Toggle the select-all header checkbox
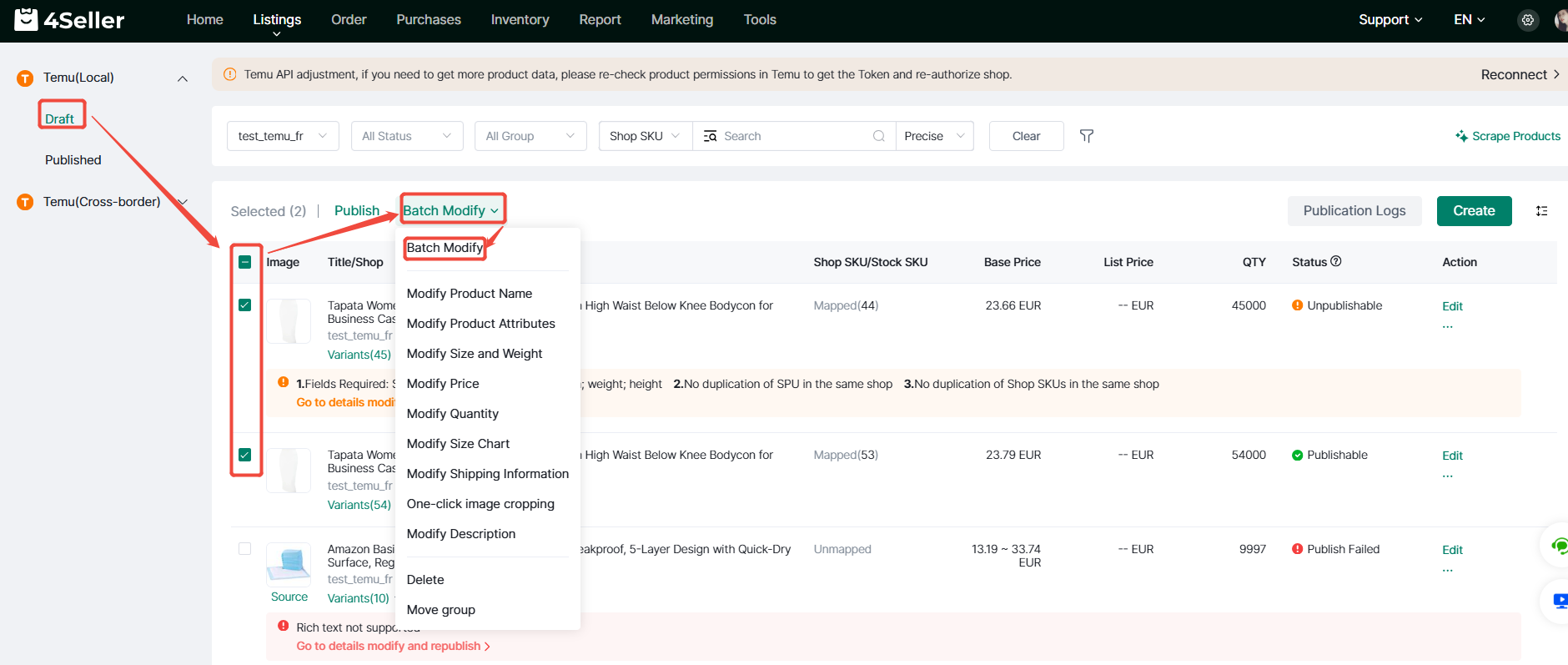Image resolution: width=1568 pixels, height=665 pixels. click(x=244, y=262)
